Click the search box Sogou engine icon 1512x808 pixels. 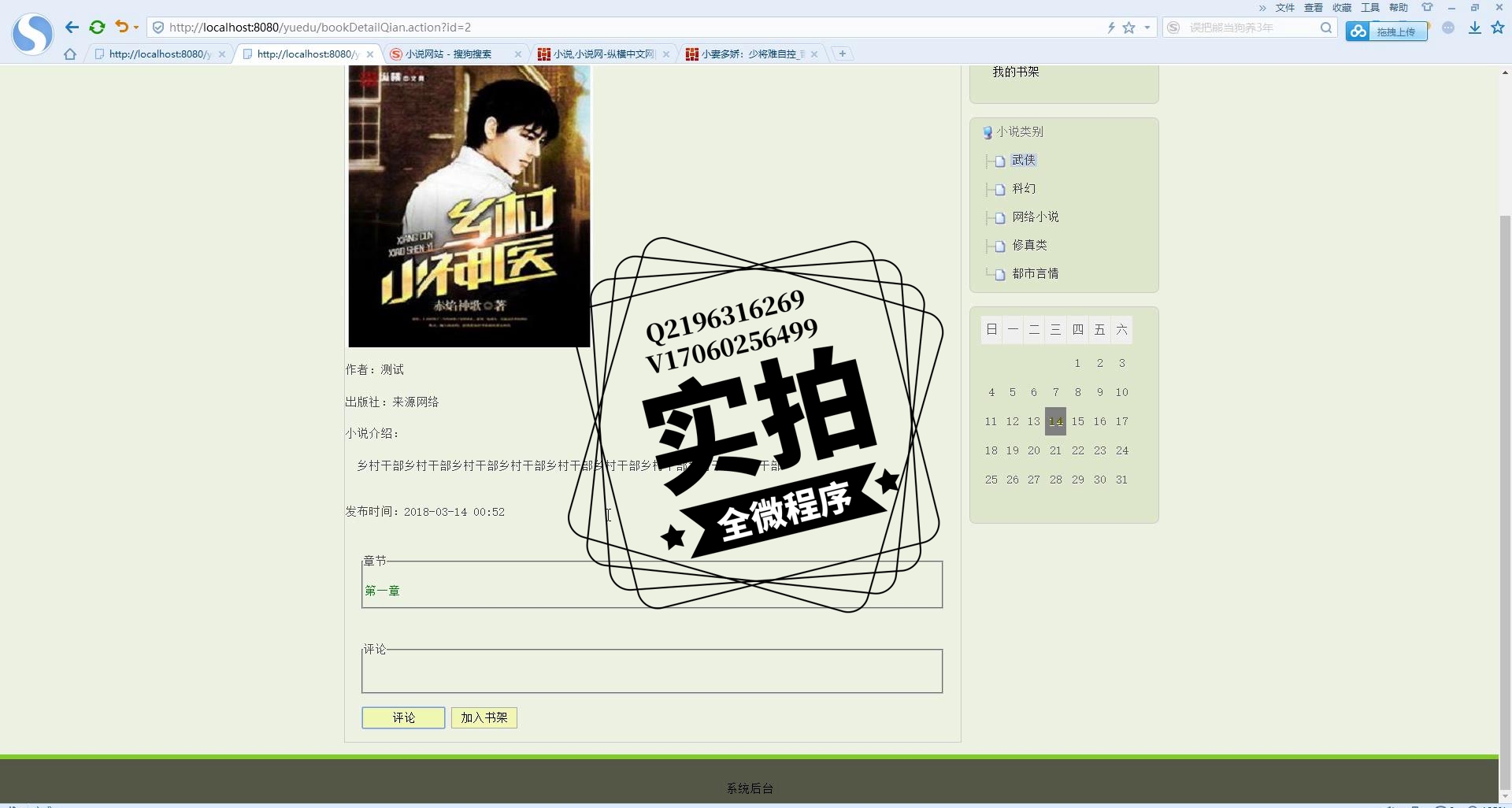click(1173, 28)
